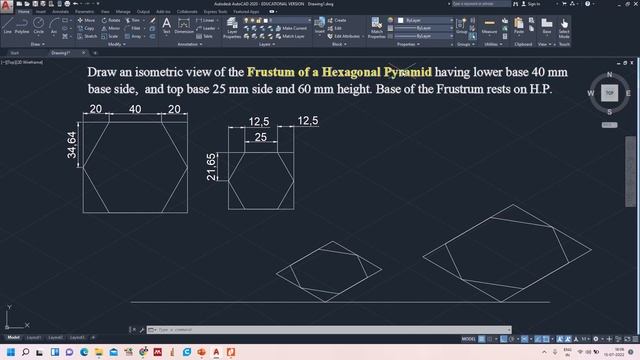Click the Select Mode touch button
Screen dimensions: 640x360
564,28
